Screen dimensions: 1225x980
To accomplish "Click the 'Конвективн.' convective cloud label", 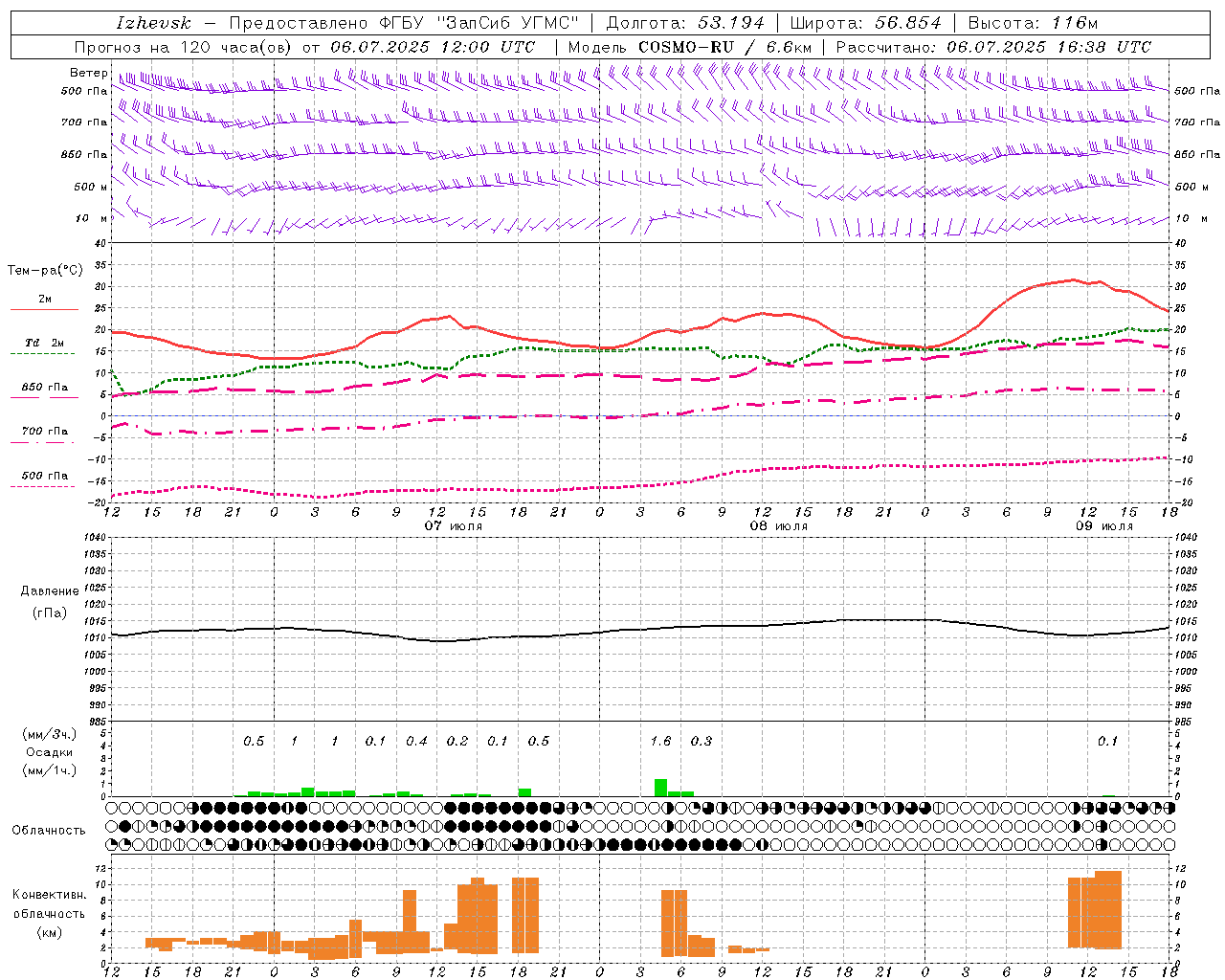I will pyautogui.click(x=49, y=895).
